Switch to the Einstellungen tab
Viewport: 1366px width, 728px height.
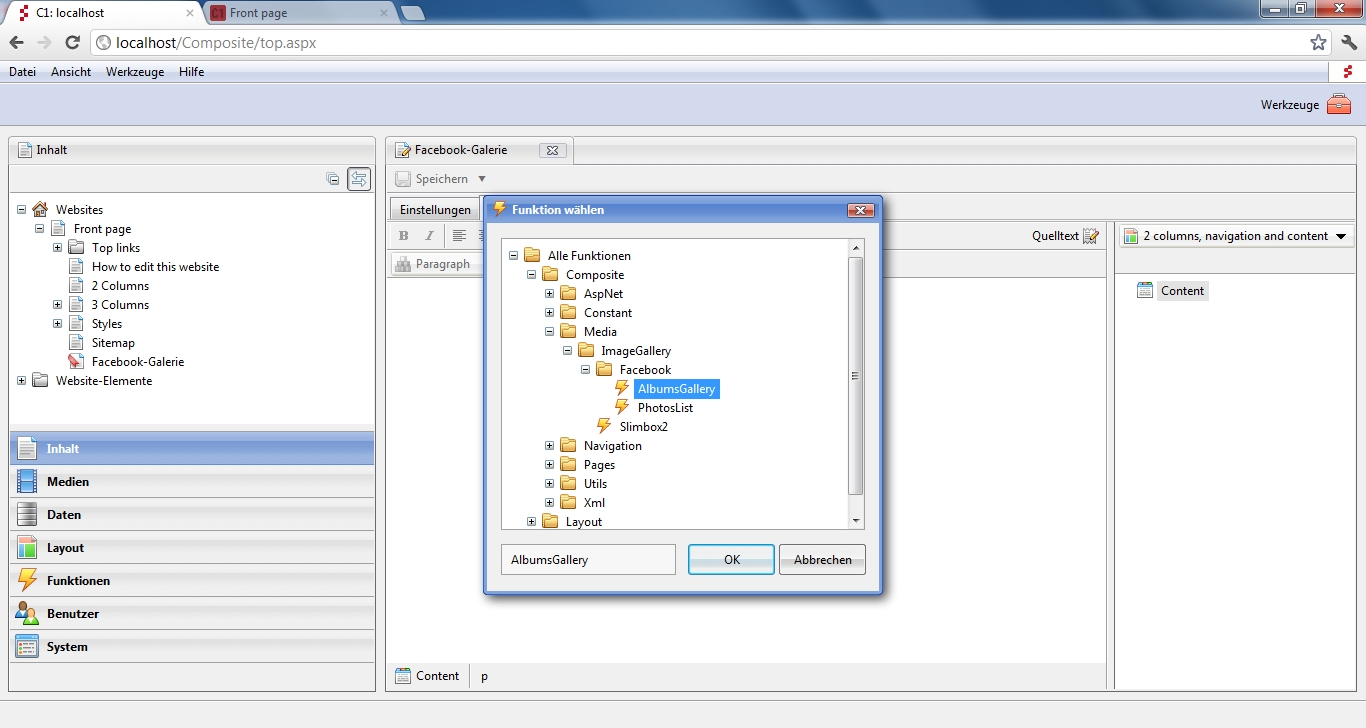click(x=435, y=210)
